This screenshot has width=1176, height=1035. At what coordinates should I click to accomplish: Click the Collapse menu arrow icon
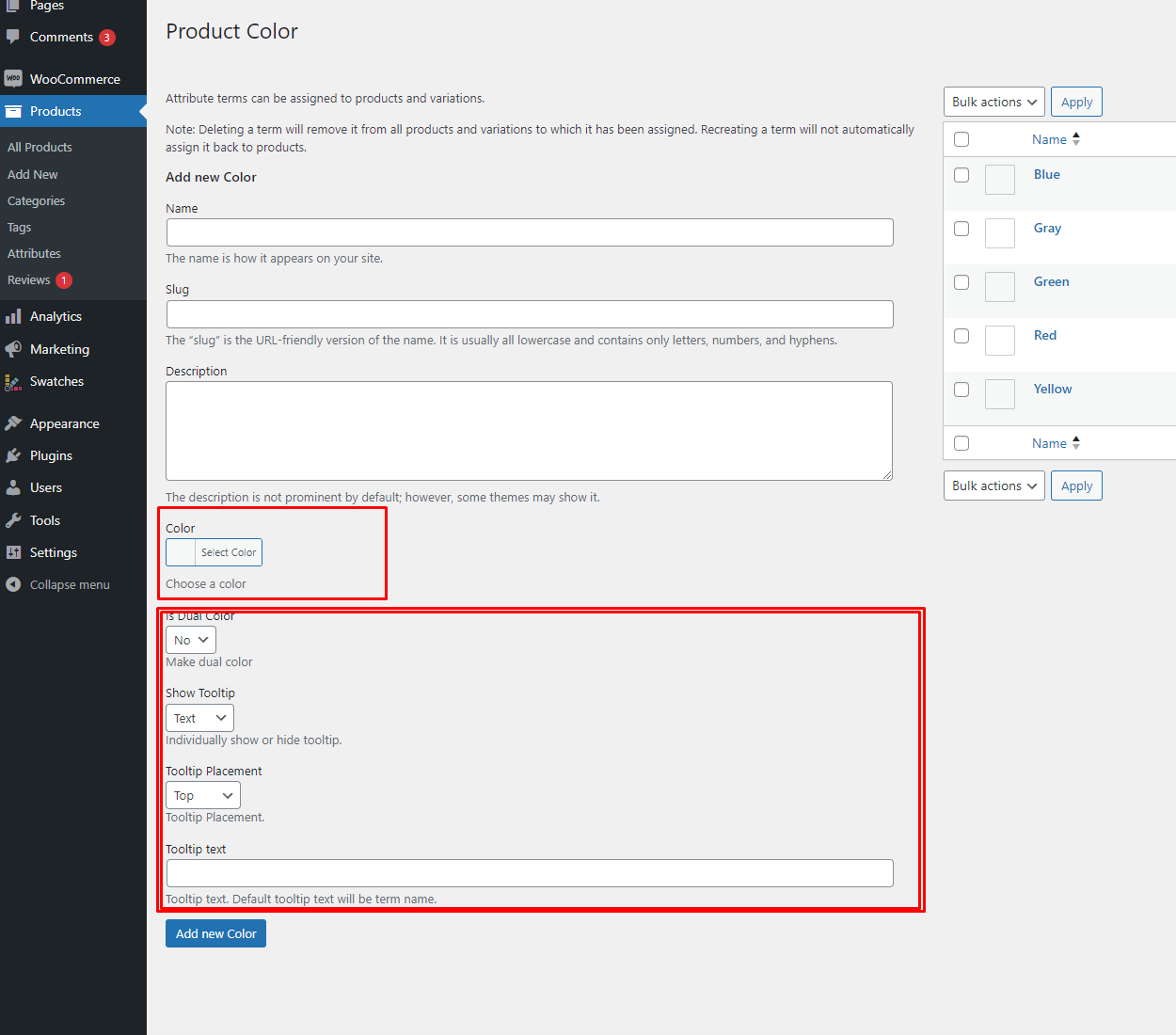(13, 584)
